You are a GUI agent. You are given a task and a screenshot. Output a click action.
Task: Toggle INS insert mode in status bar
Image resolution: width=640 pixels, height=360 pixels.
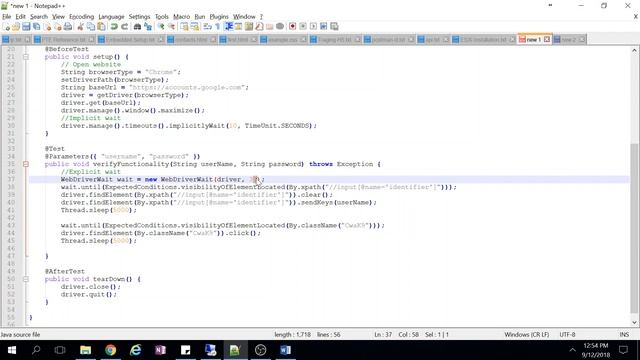pos(624,335)
